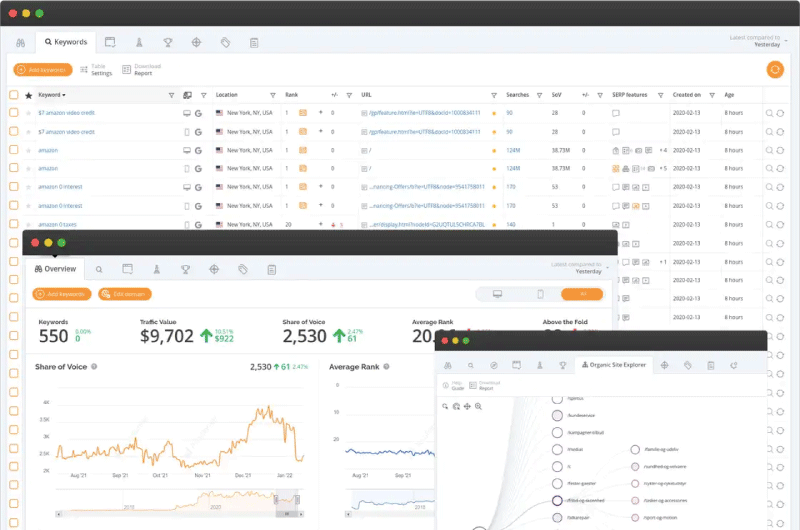Open the first $7 amazon video credit keyword link
The width and height of the screenshot is (800, 530).
66,113
